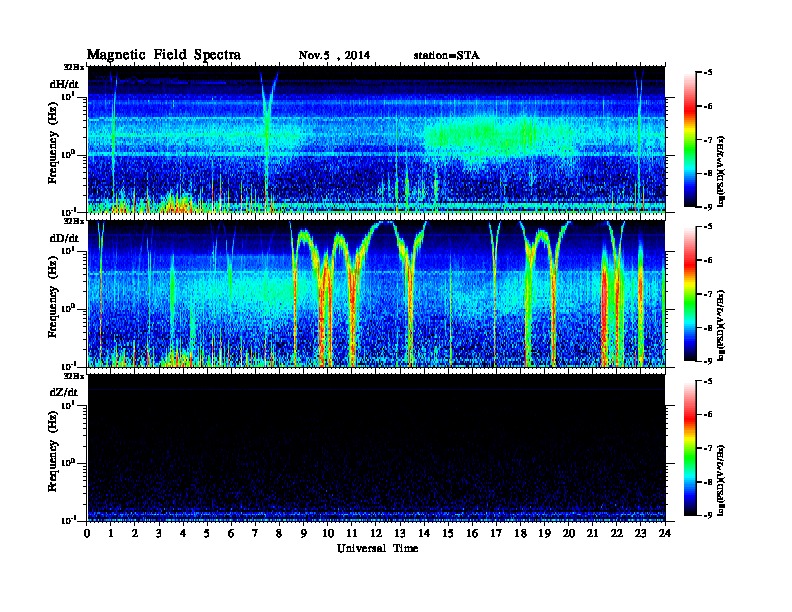
Task: Click hour 6 on the time axis
Action: coord(232,533)
